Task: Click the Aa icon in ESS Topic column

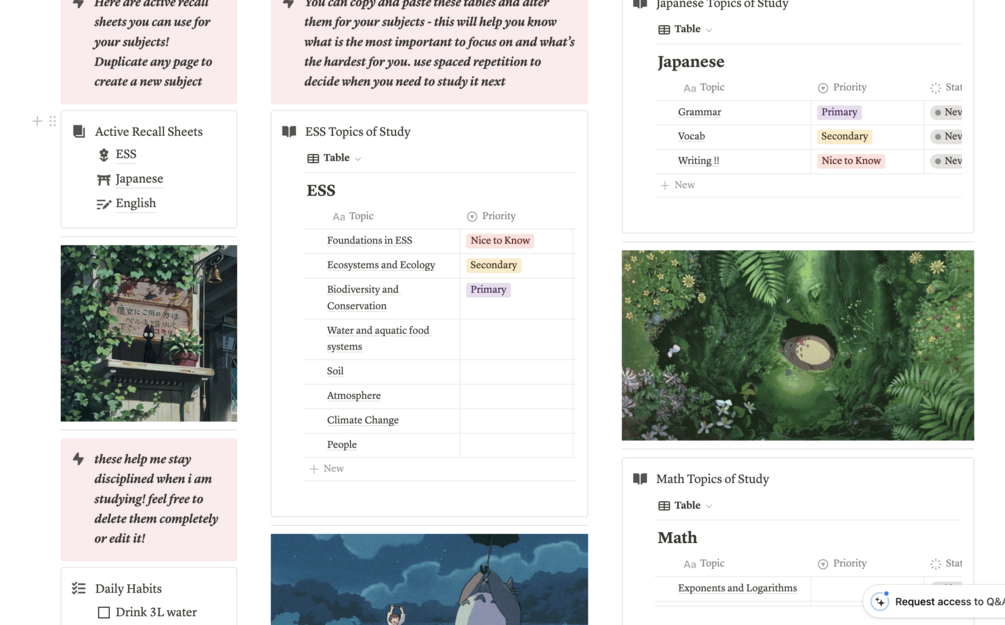Action: (x=338, y=217)
